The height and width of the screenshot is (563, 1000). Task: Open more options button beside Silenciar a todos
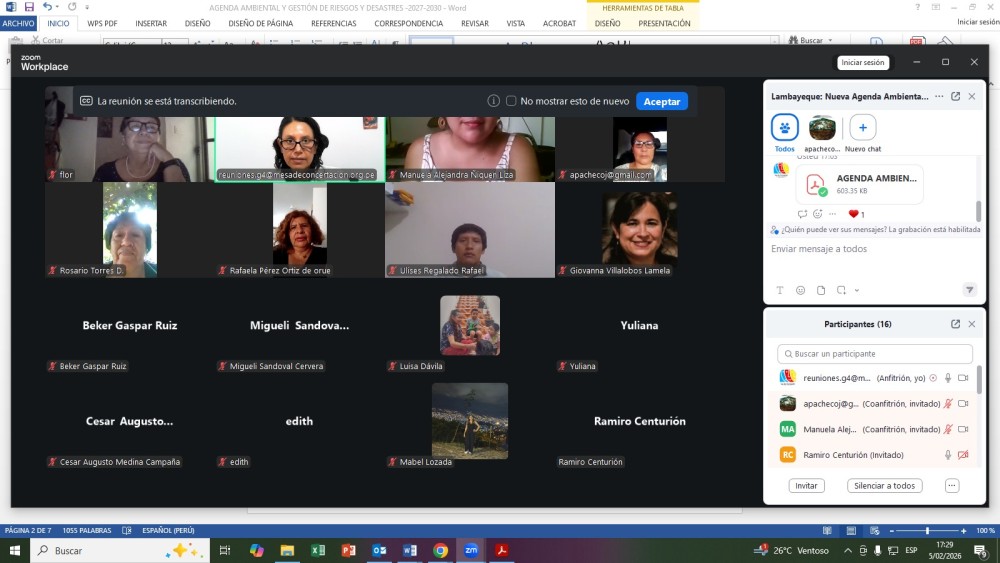click(951, 485)
